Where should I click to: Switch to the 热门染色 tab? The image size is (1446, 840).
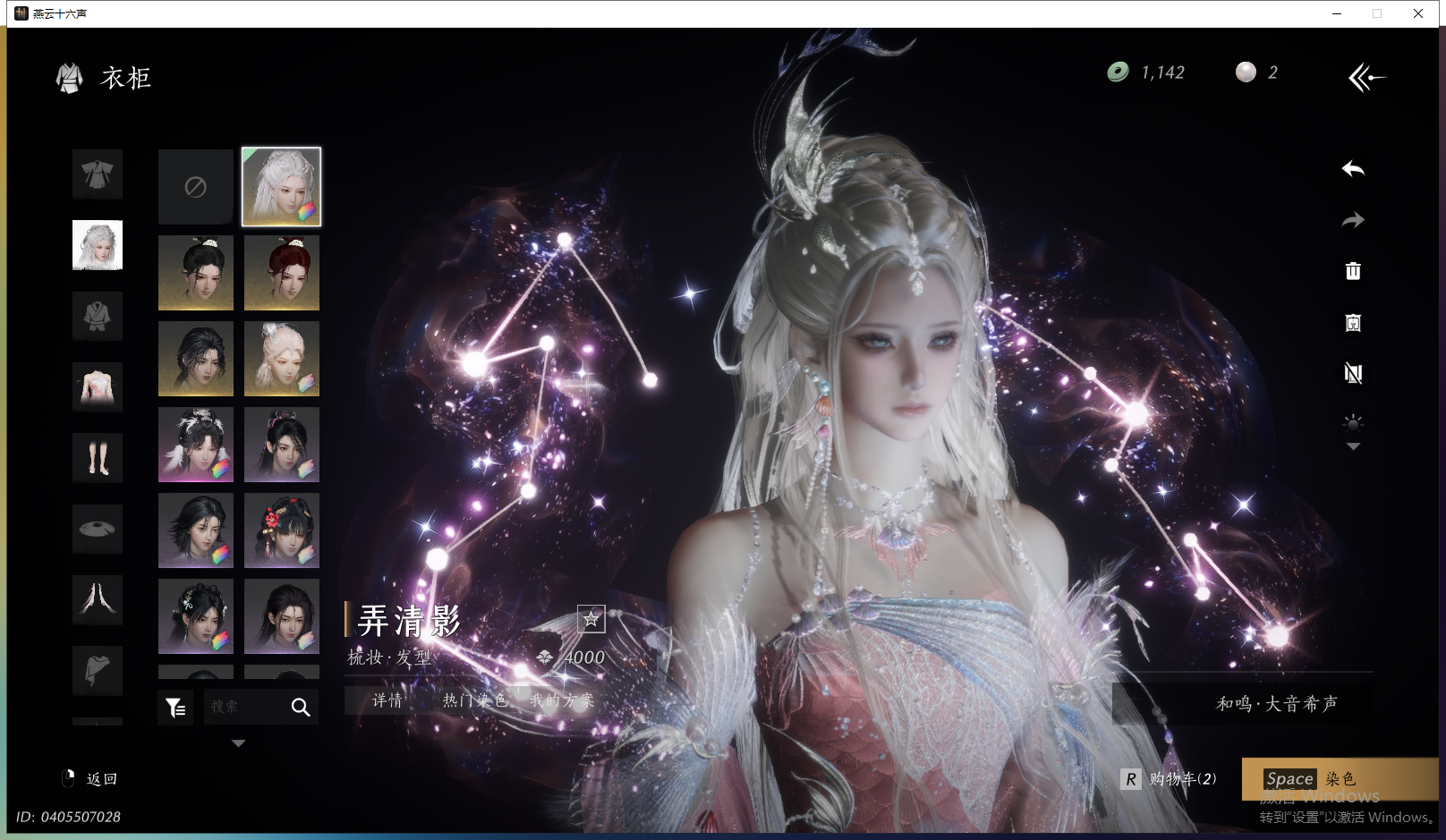pyautogui.click(x=474, y=700)
